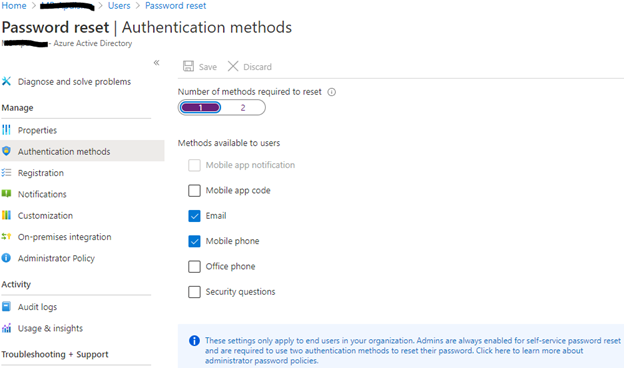Click the info icon beside Number of methods
624x368 pixels.
[x=332, y=92]
